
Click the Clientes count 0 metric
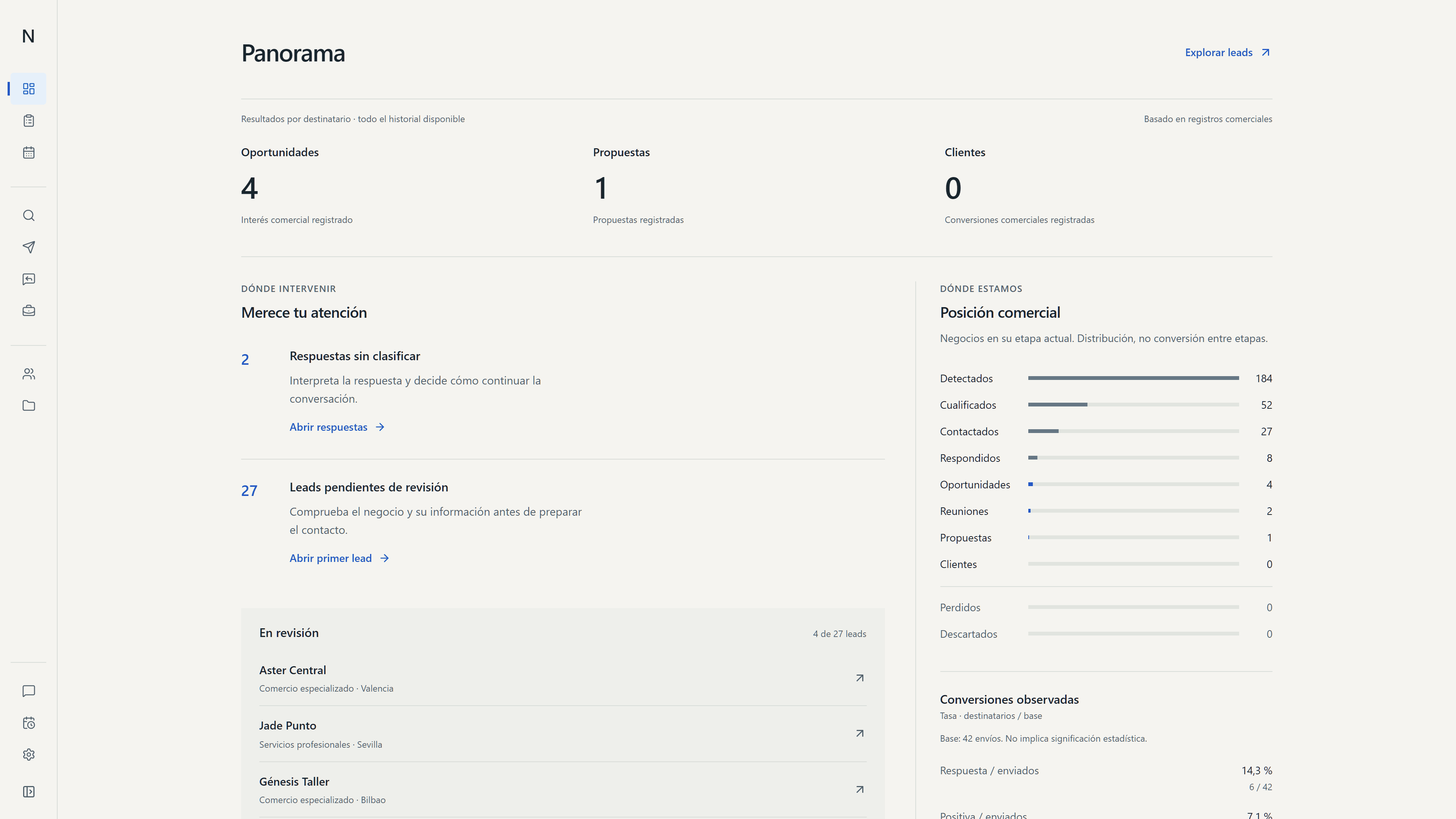pyautogui.click(x=953, y=188)
